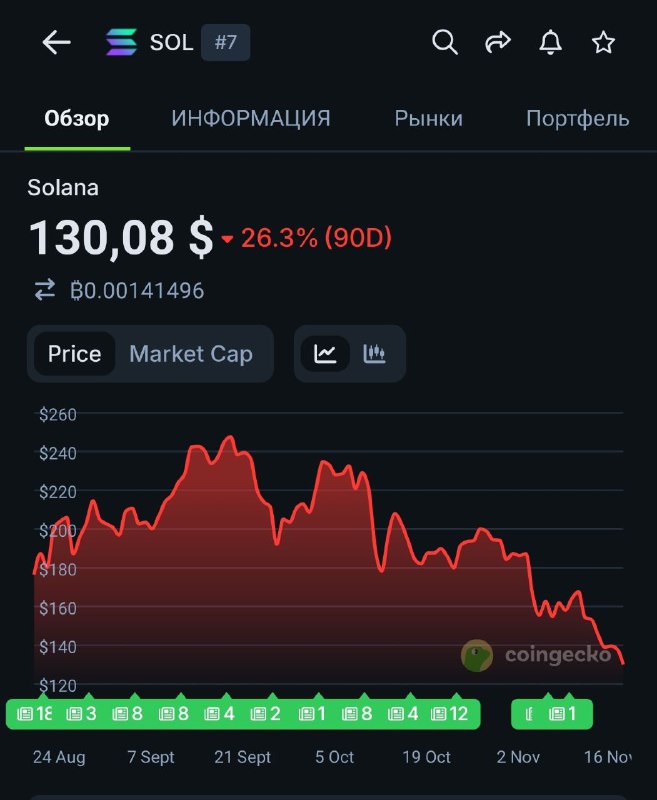The image size is (657, 800).
Task: Open the ИНФОРМАЦИЯ tab
Action: [x=250, y=117]
